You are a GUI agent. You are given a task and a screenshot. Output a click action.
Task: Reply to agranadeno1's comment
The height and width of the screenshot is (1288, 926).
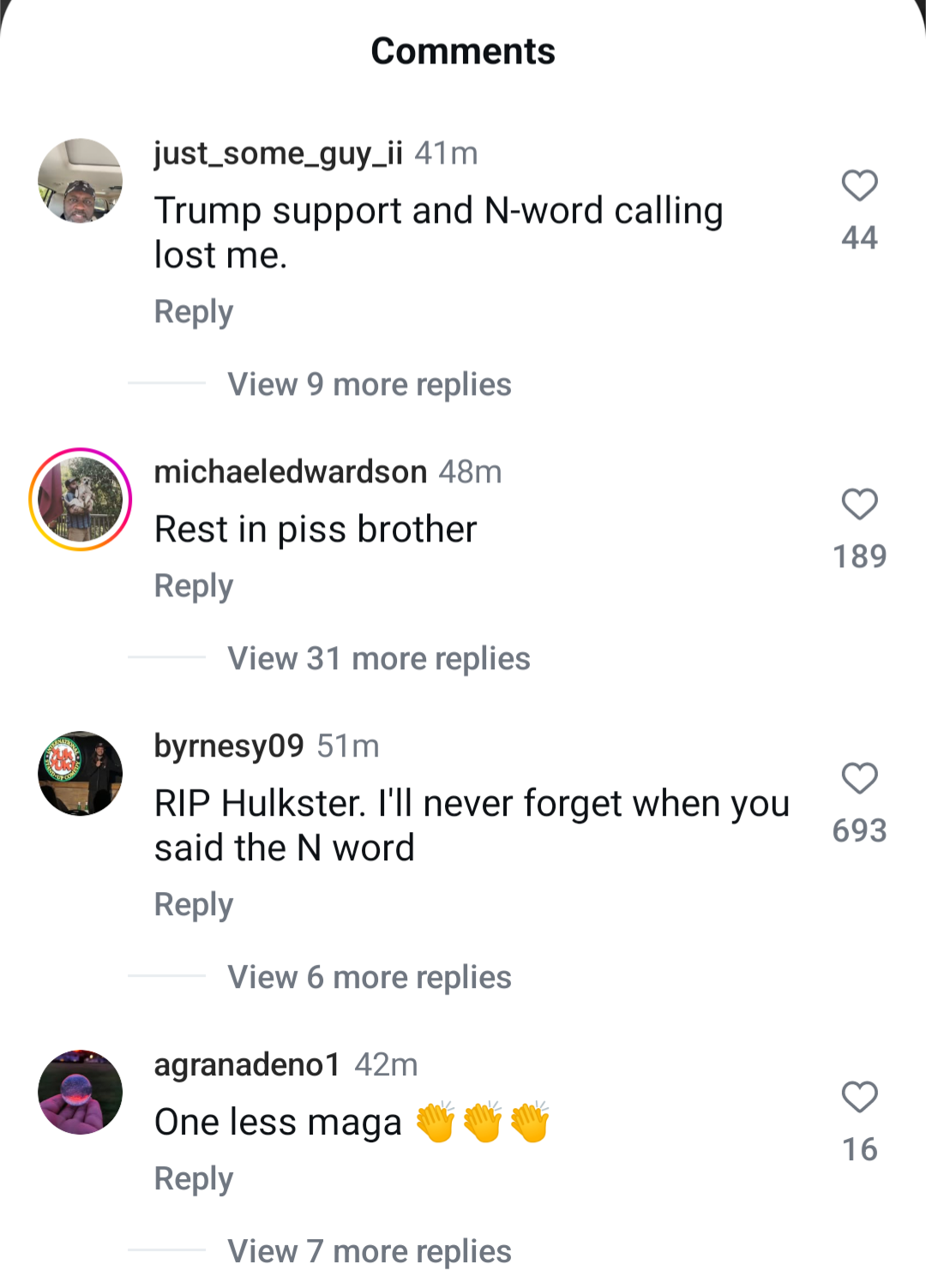[194, 1180]
